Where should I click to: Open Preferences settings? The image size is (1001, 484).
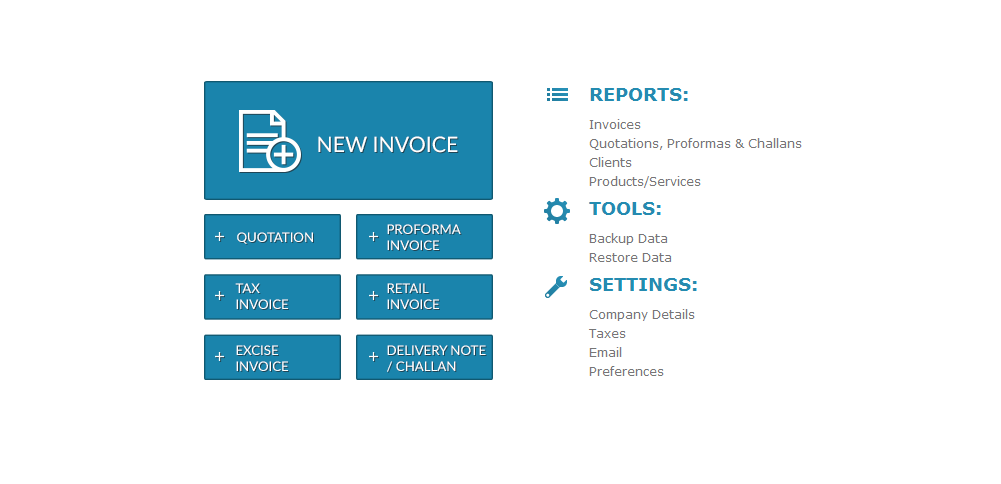click(626, 372)
